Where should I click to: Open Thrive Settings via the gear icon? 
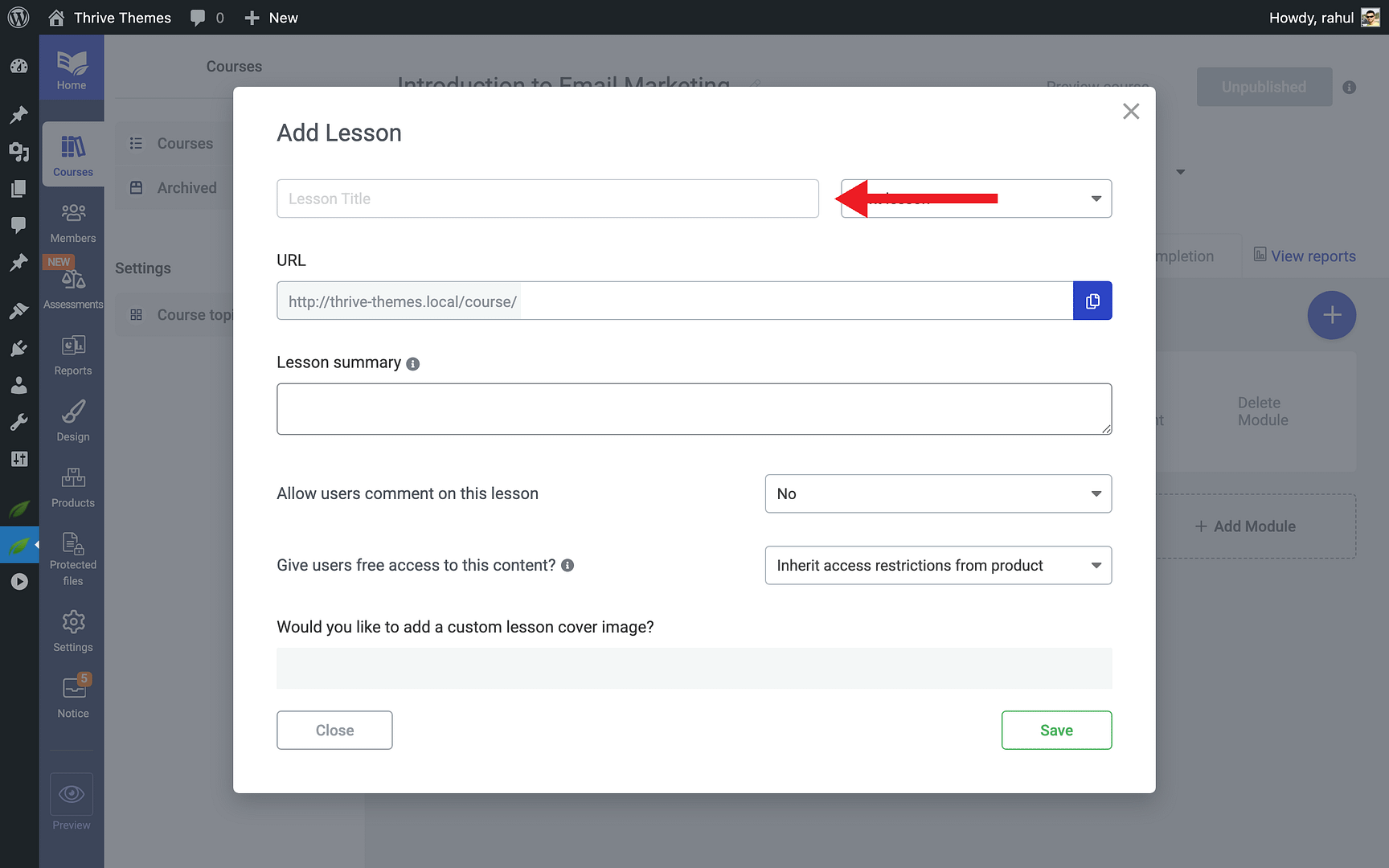72,628
